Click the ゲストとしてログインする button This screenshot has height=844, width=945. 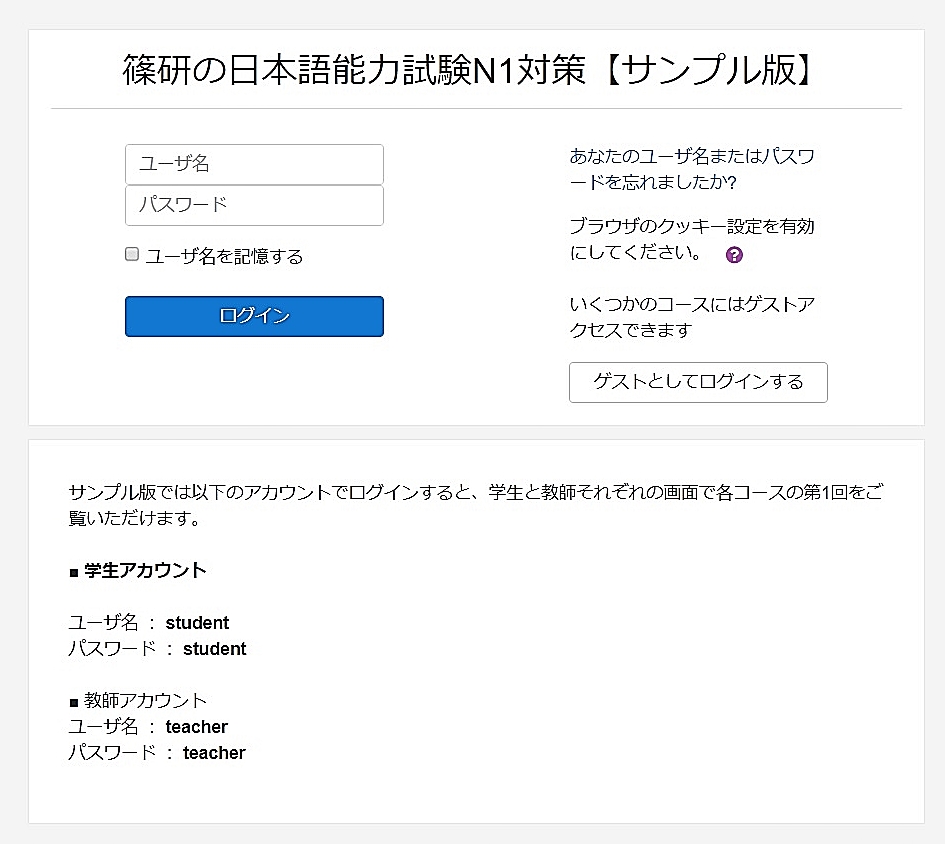tap(698, 382)
